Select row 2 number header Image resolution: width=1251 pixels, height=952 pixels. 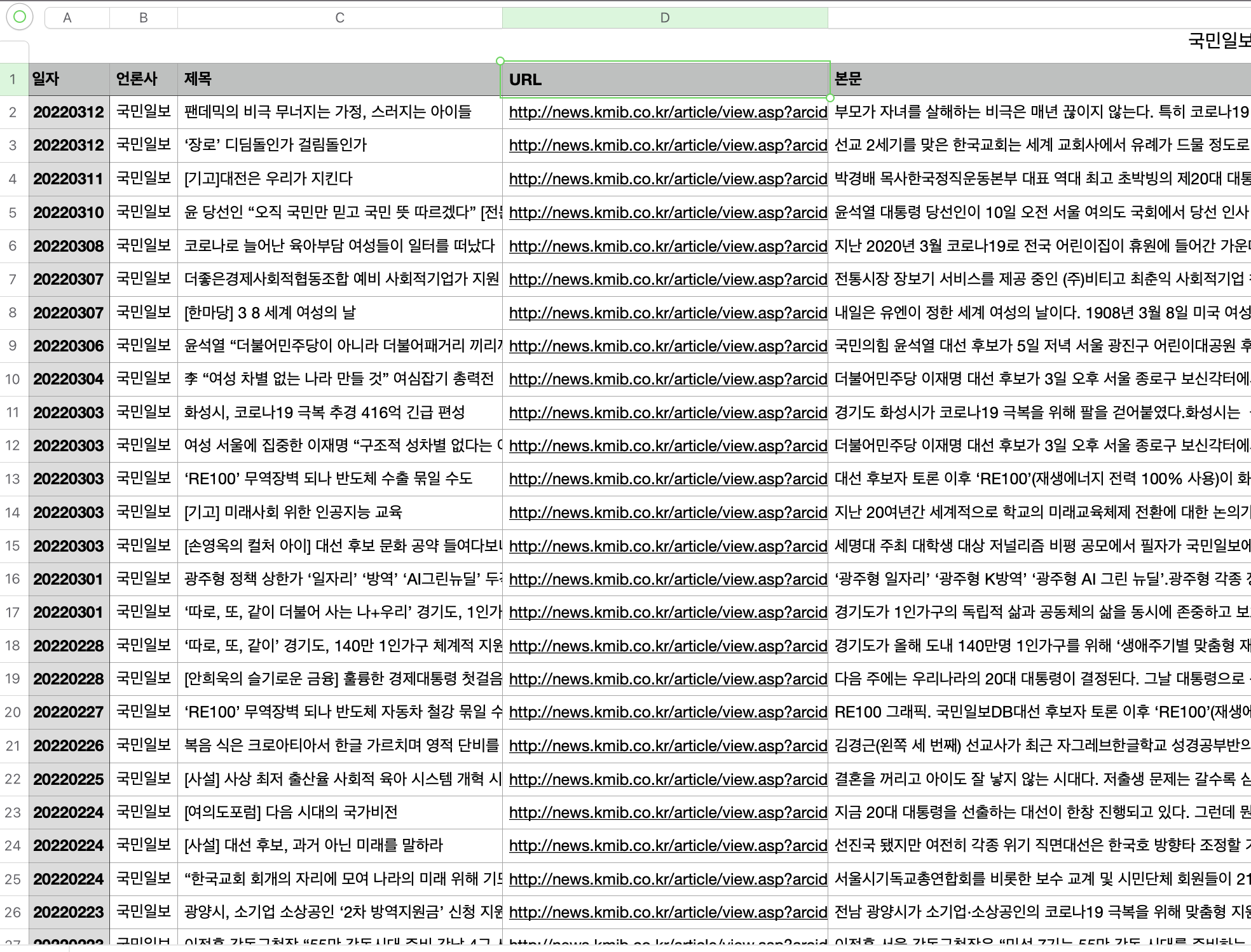(x=13, y=112)
